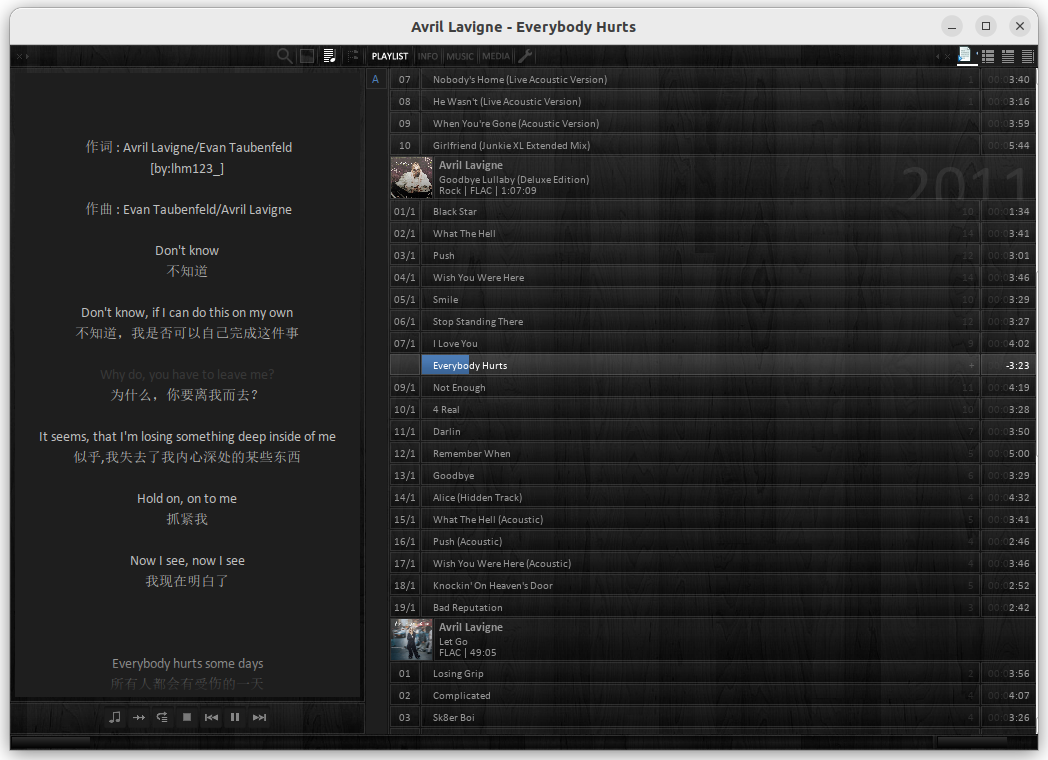Select the 'Push' track row 03/1
Viewport: 1048px width, 760px height.
coord(712,255)
